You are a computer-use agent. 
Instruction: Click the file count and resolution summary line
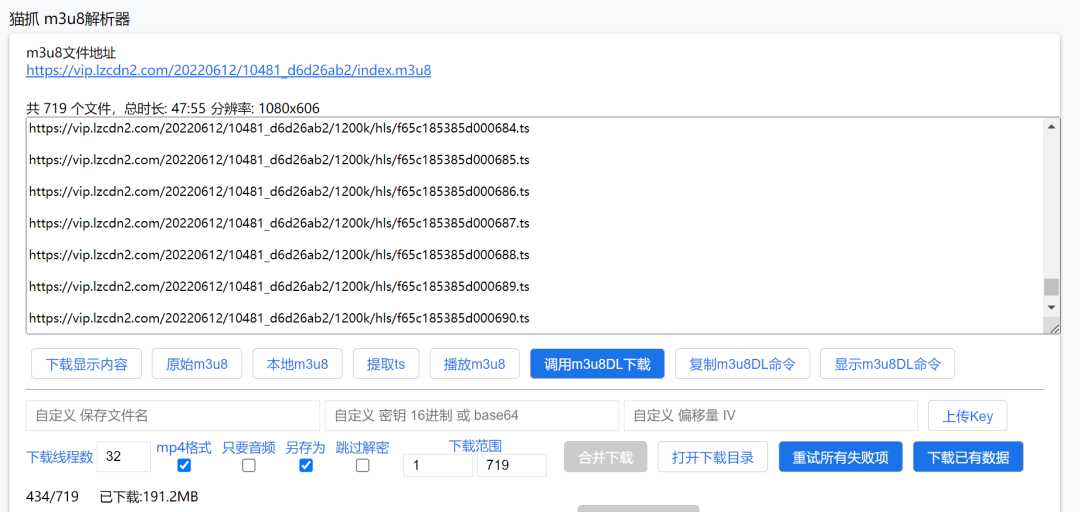click(173, 108)
